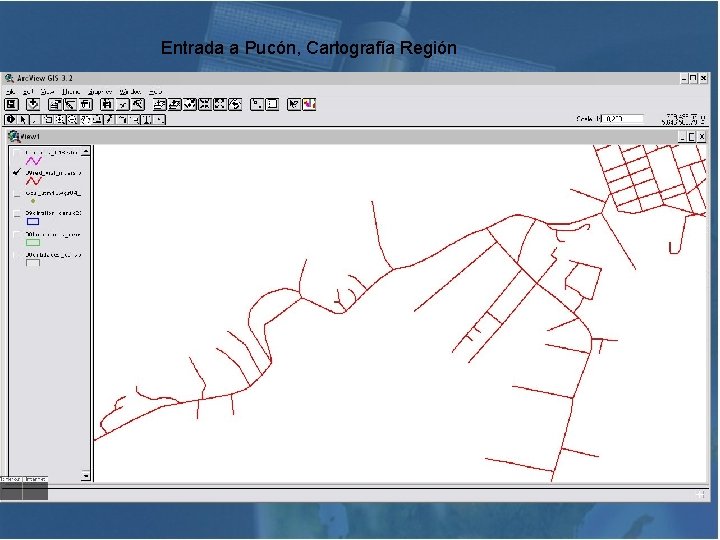The image size is (720, 540).
Task: Uncheck the visible red line theme checkbox
Action: pyautogui.click(x=17, y=172)
